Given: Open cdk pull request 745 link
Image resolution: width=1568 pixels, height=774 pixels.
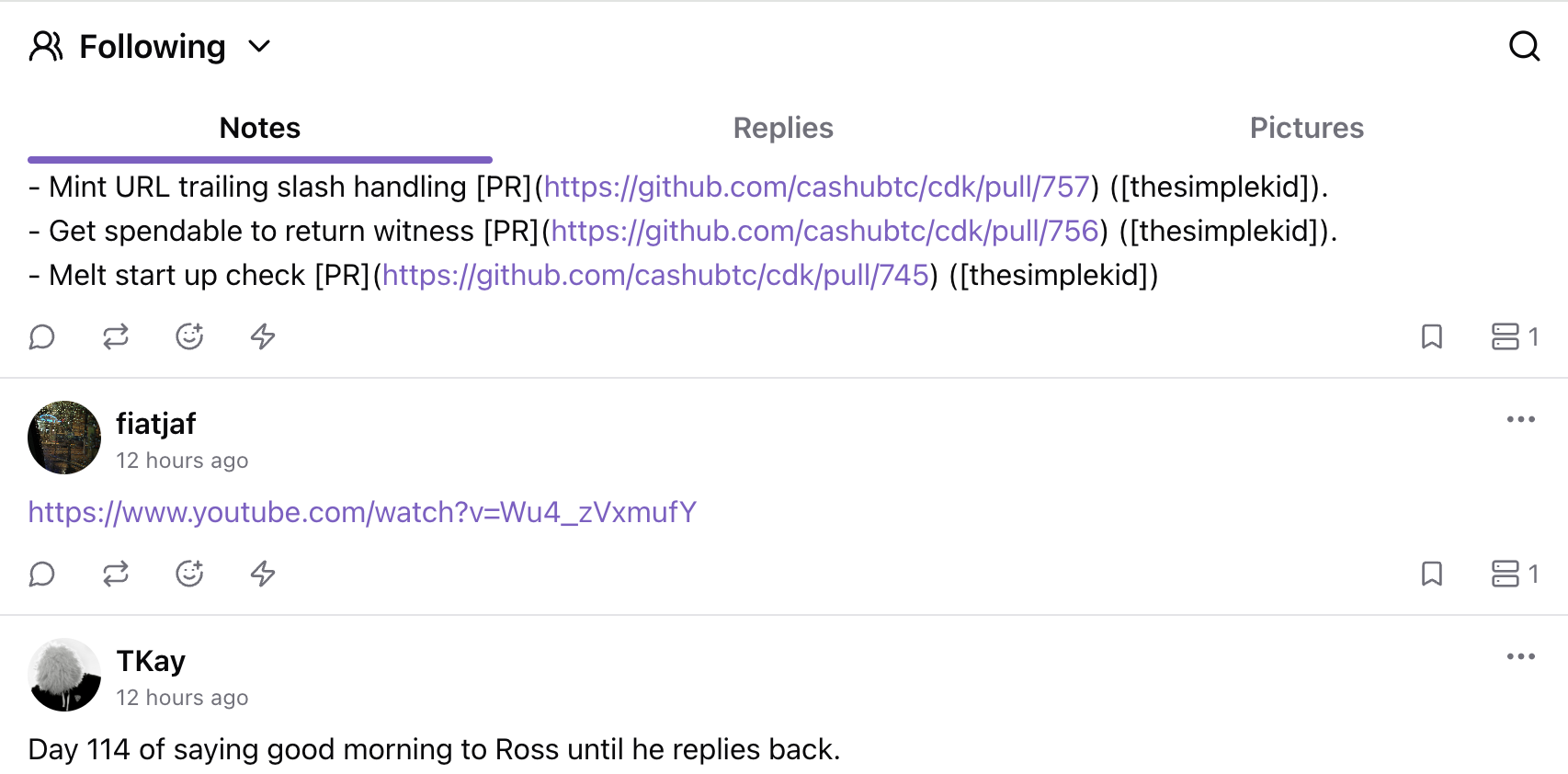Looking at the screenshot, I should pos(655,275).
